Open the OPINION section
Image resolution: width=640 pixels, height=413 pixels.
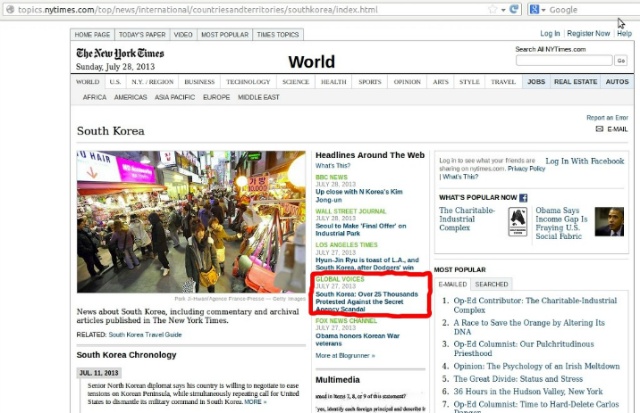[407, 82]
